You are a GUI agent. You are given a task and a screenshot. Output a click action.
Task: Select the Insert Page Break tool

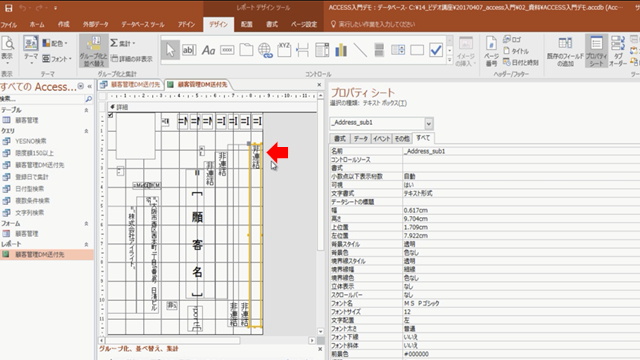click(303, 50)
